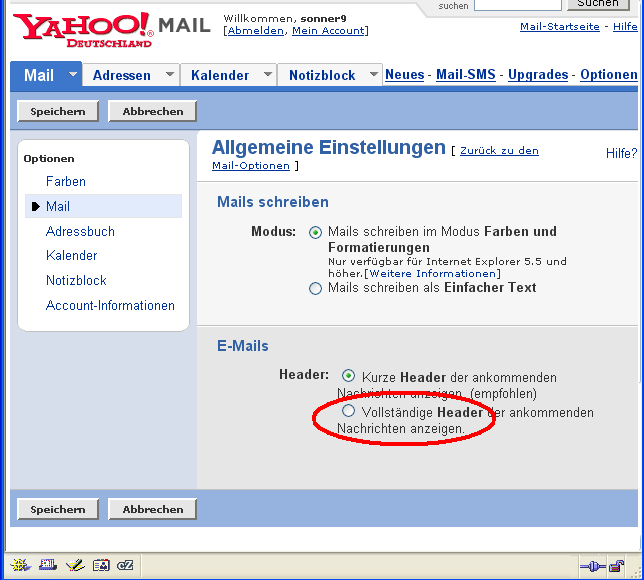Open the Weitere Informationen link

click(x=432, y=274)
